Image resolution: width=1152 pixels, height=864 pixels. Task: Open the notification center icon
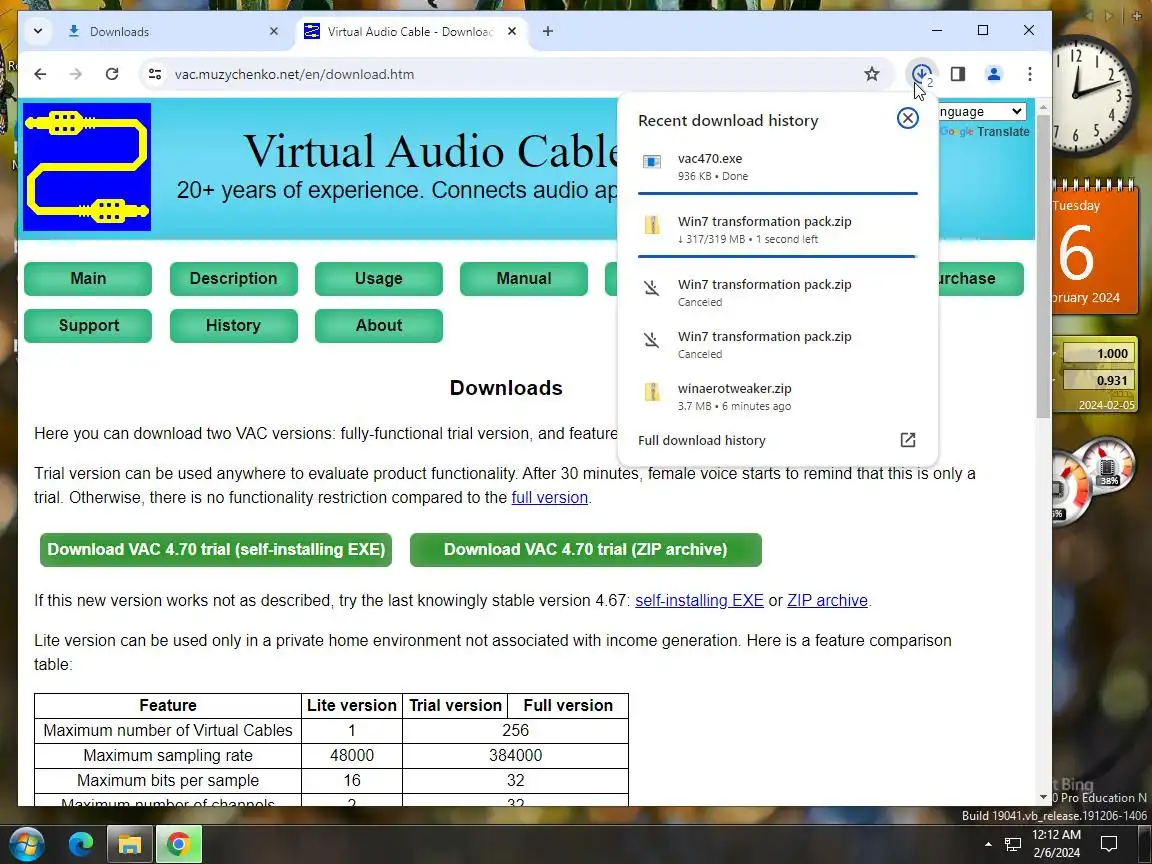(1109, 844)
